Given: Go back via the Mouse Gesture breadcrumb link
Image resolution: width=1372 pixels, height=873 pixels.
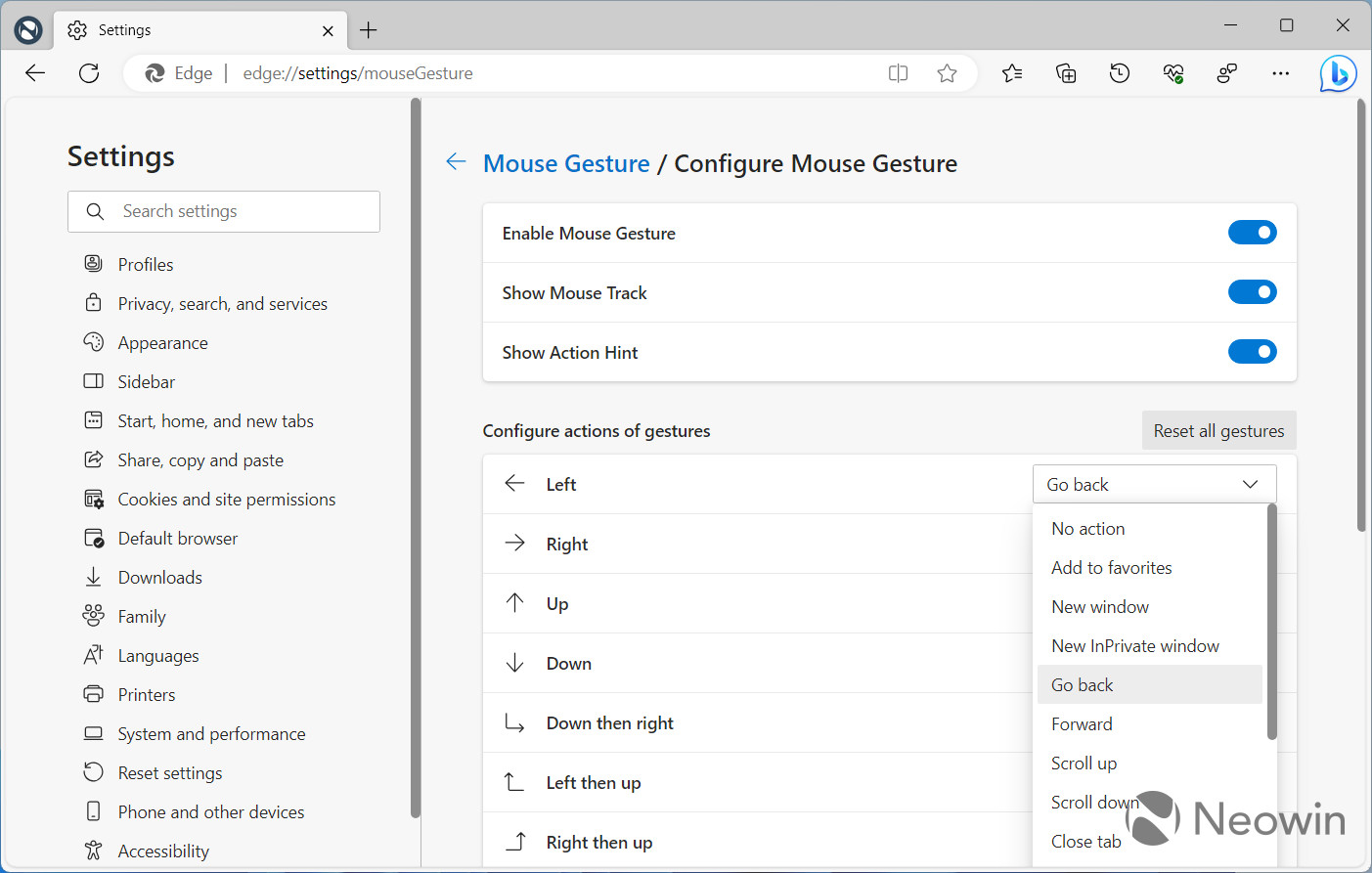Looking at the screenshot, I should click(566, 162).
